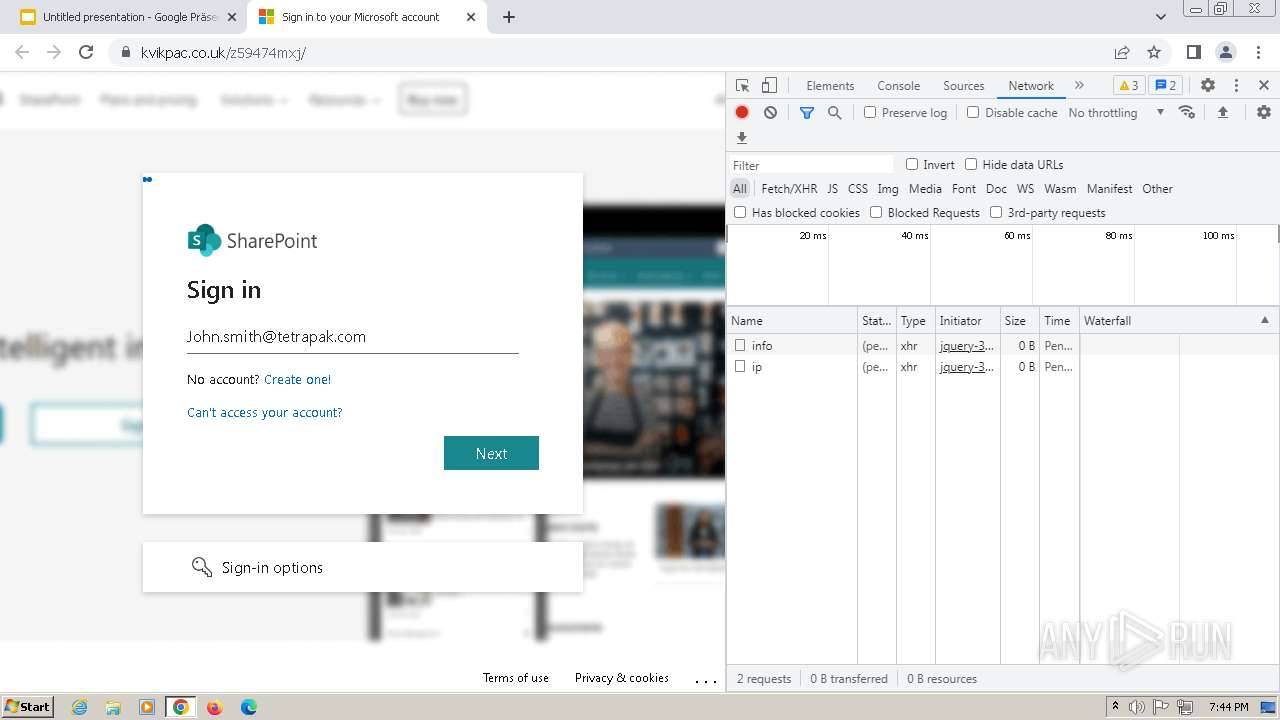Open Internet Explorer from taskbar
The image size is (1280, 720).
[79, 707]
